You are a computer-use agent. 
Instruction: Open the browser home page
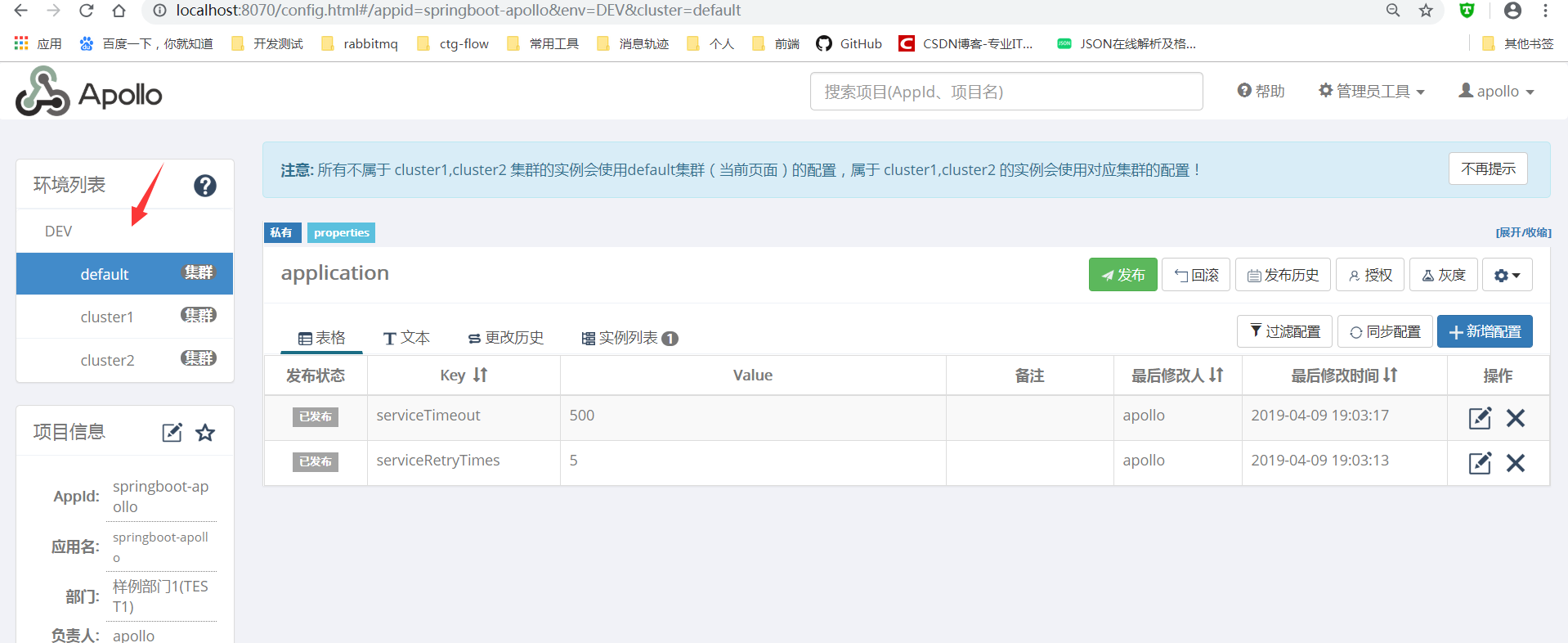point(119,11)
